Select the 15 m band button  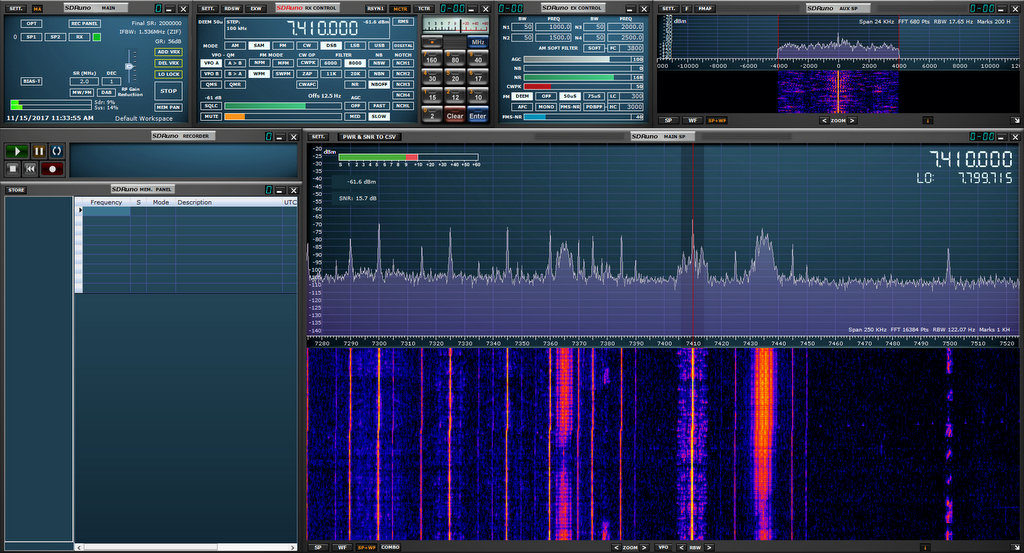(432, 97)
